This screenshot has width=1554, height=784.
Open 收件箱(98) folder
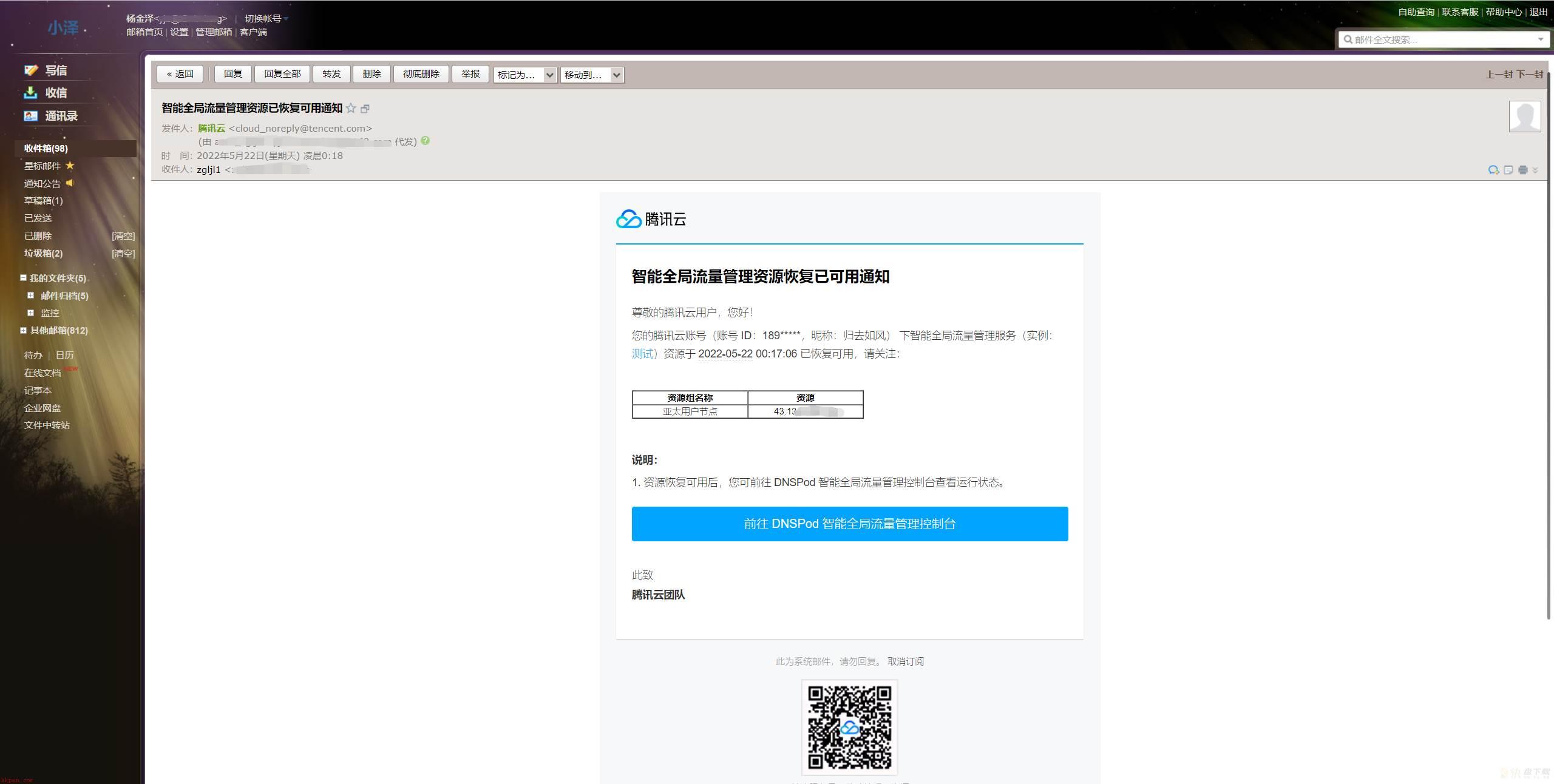[x=46, y=149]
